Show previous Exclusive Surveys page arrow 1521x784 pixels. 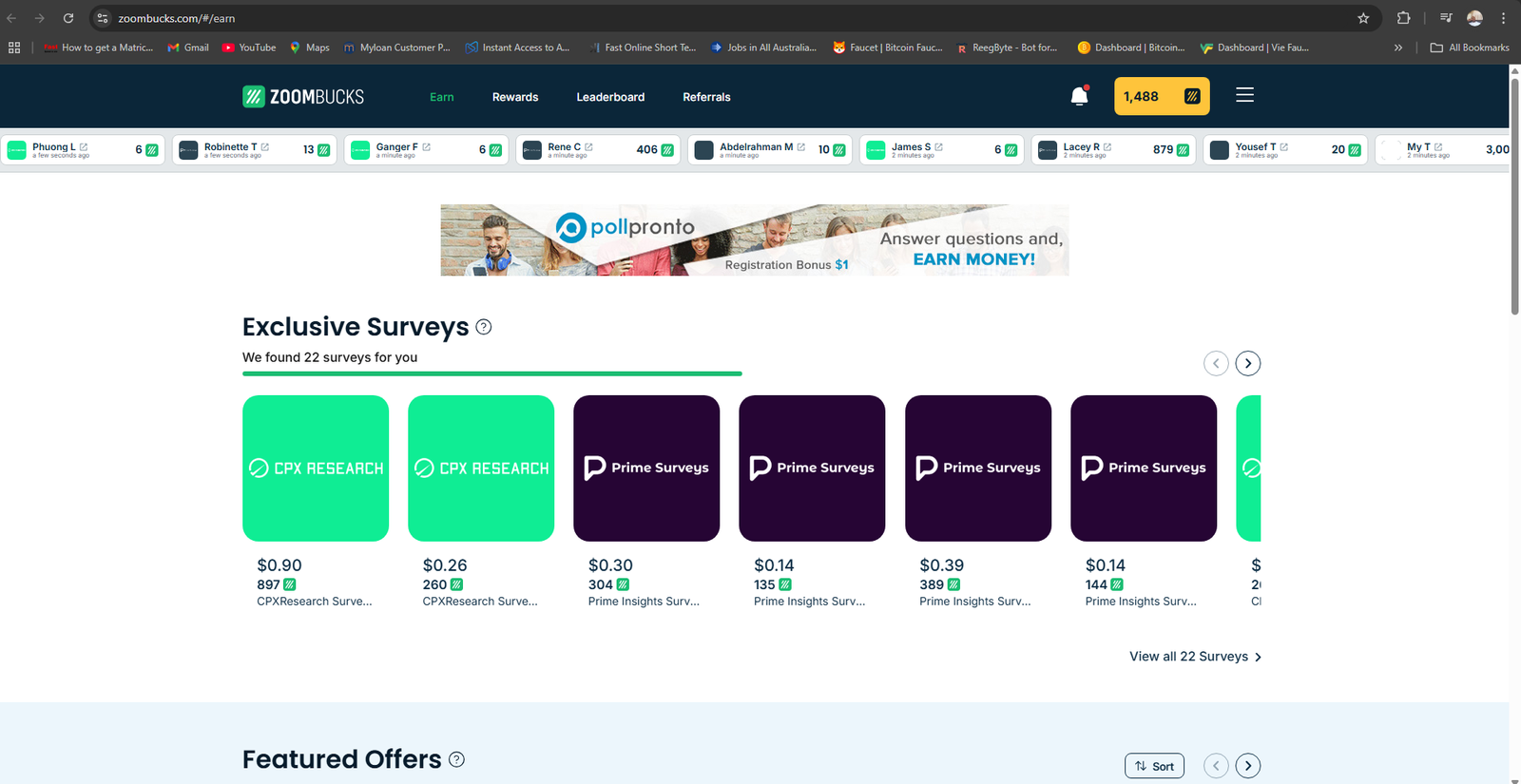[1216, 363]
